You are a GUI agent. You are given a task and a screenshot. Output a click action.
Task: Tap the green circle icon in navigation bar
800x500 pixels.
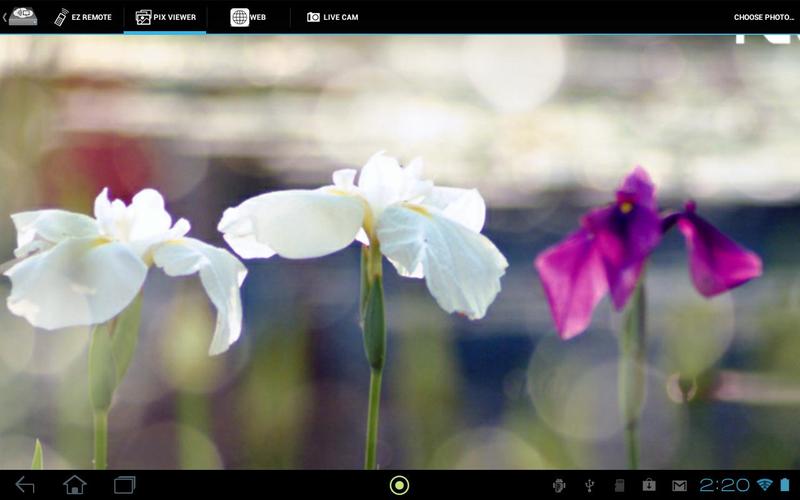[x=399, y=485]
